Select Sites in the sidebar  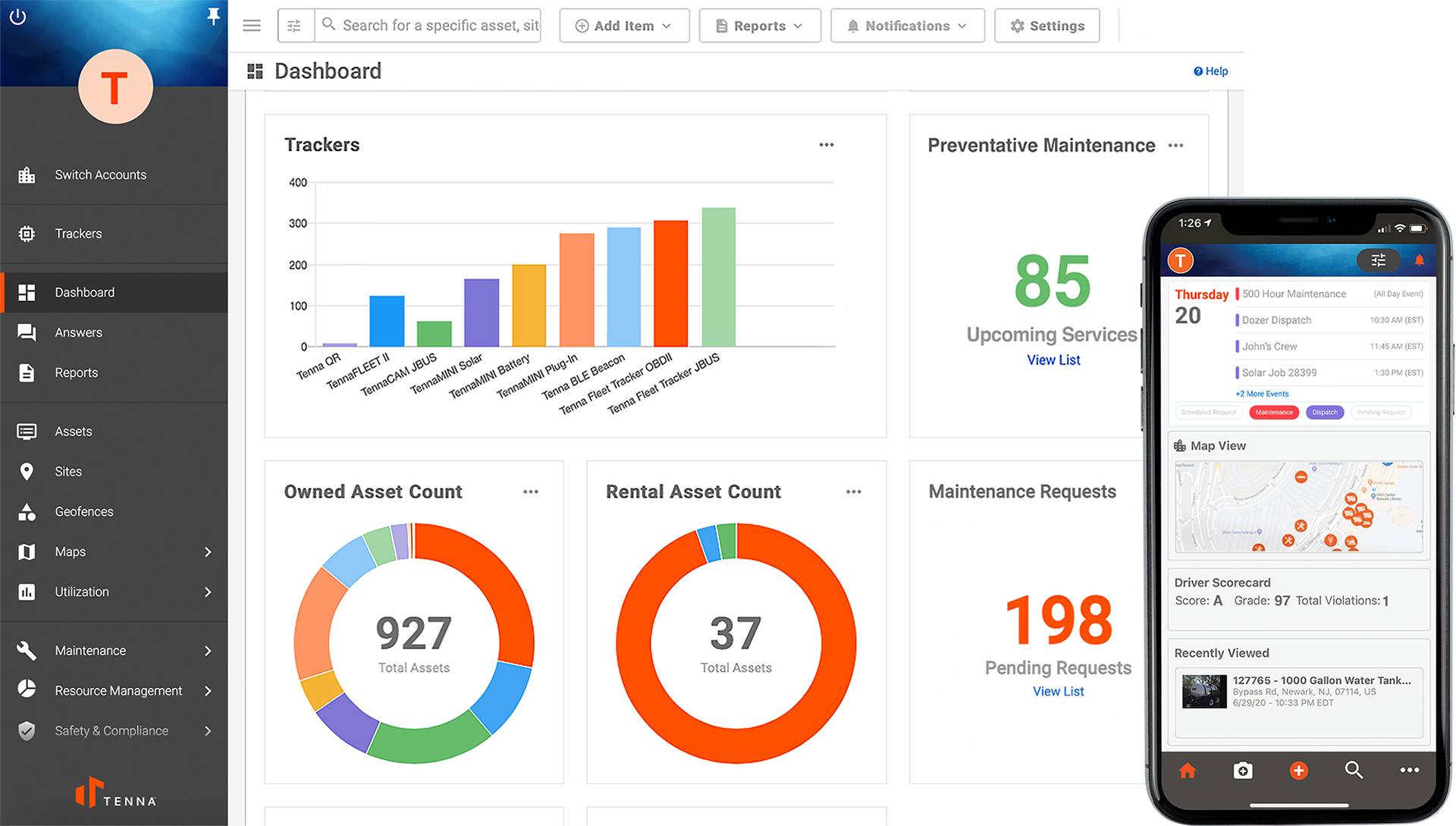(x=114, y=471)
